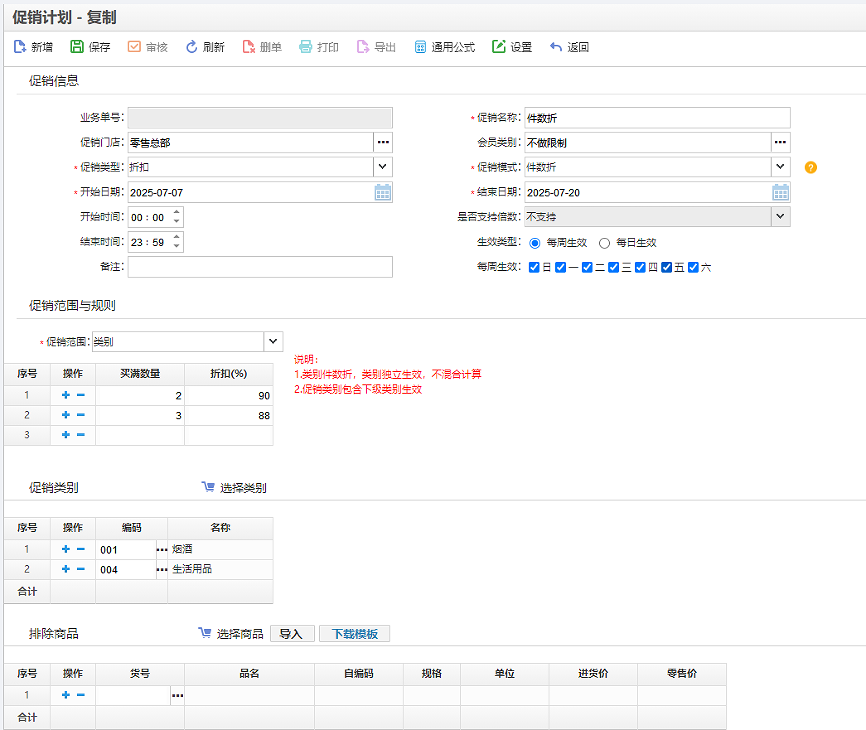Click the 导入 import button
Image resolution: width=866 pixels, height=730 pixels.
click(x=292, y=634)
